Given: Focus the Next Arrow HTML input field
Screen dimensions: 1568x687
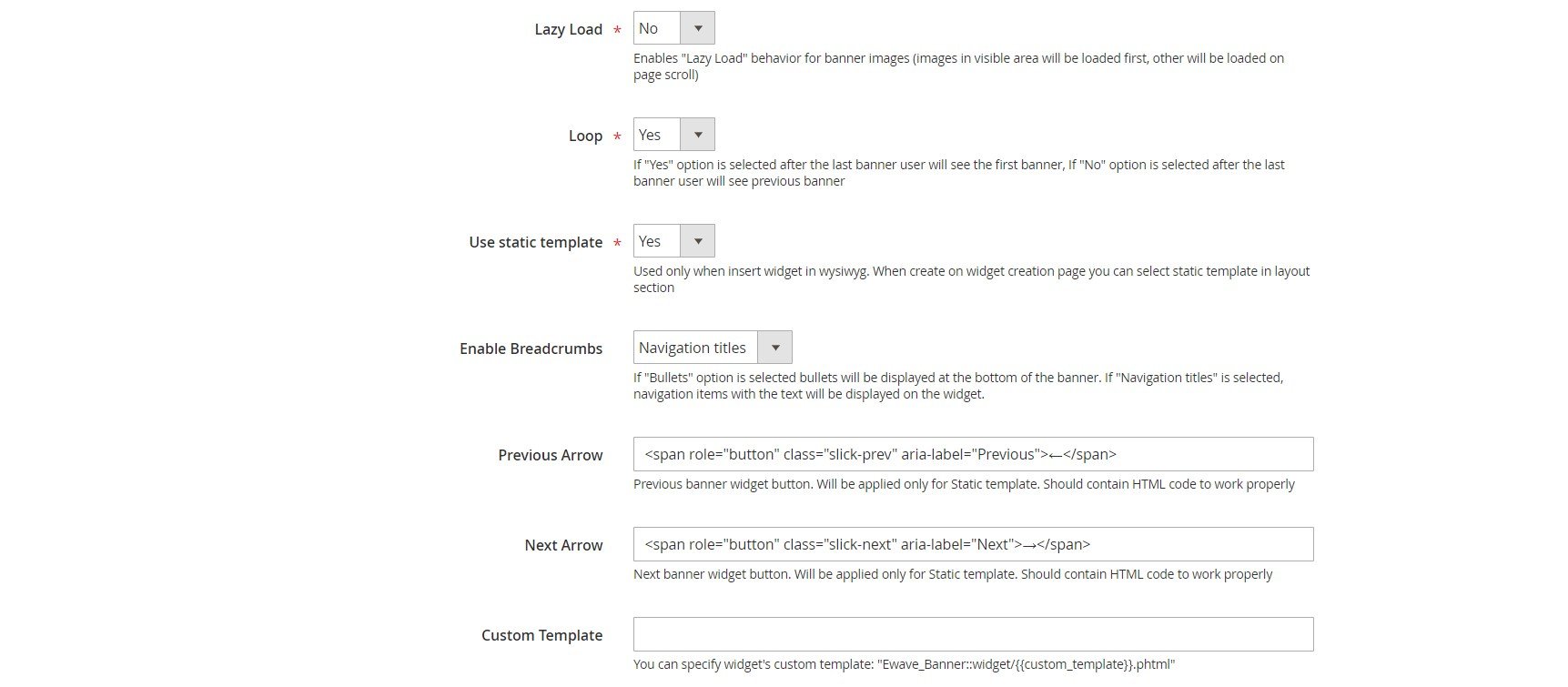Looking at the screenshot, I should pyautogui.click(x=974, y=544).
